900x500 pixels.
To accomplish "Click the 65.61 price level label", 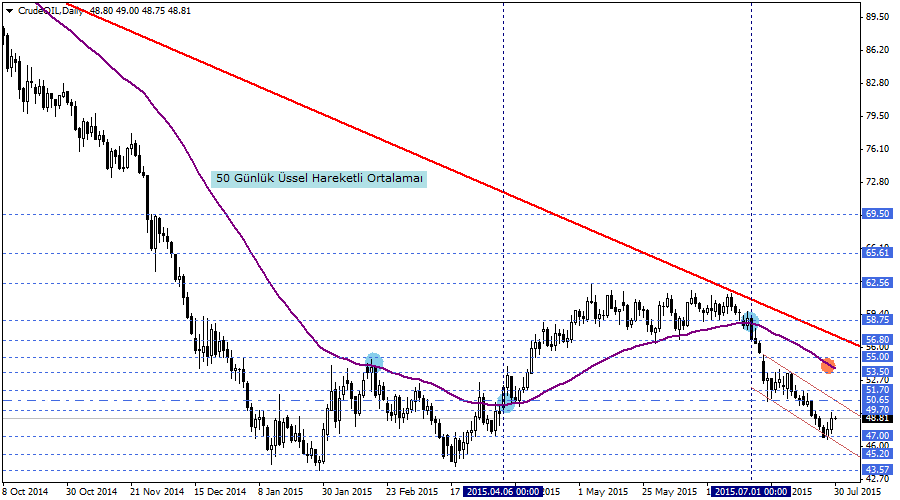I will 877,253.
